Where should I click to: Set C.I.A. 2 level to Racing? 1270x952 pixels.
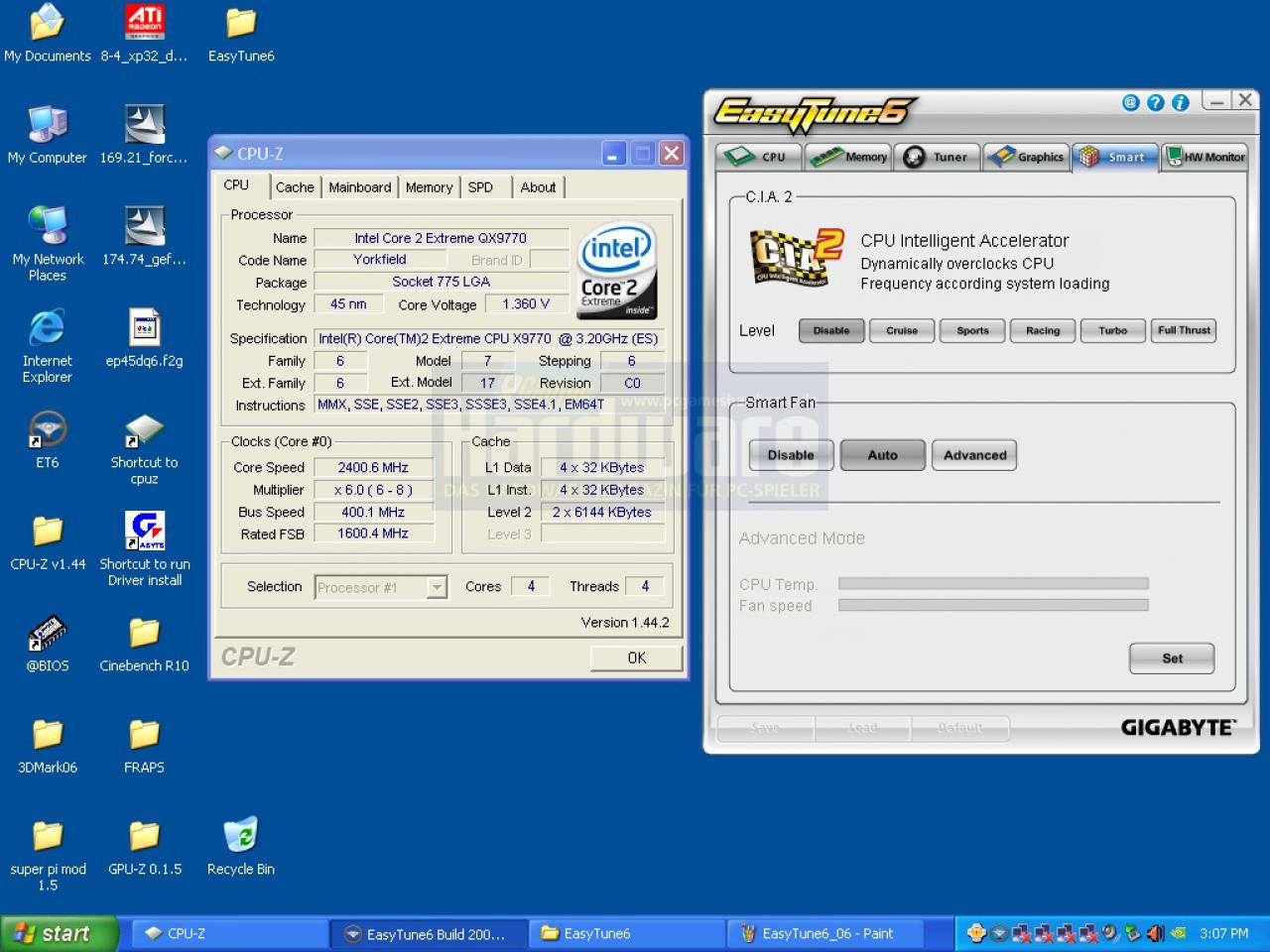pyautogui.click(x=1043, y=330)
